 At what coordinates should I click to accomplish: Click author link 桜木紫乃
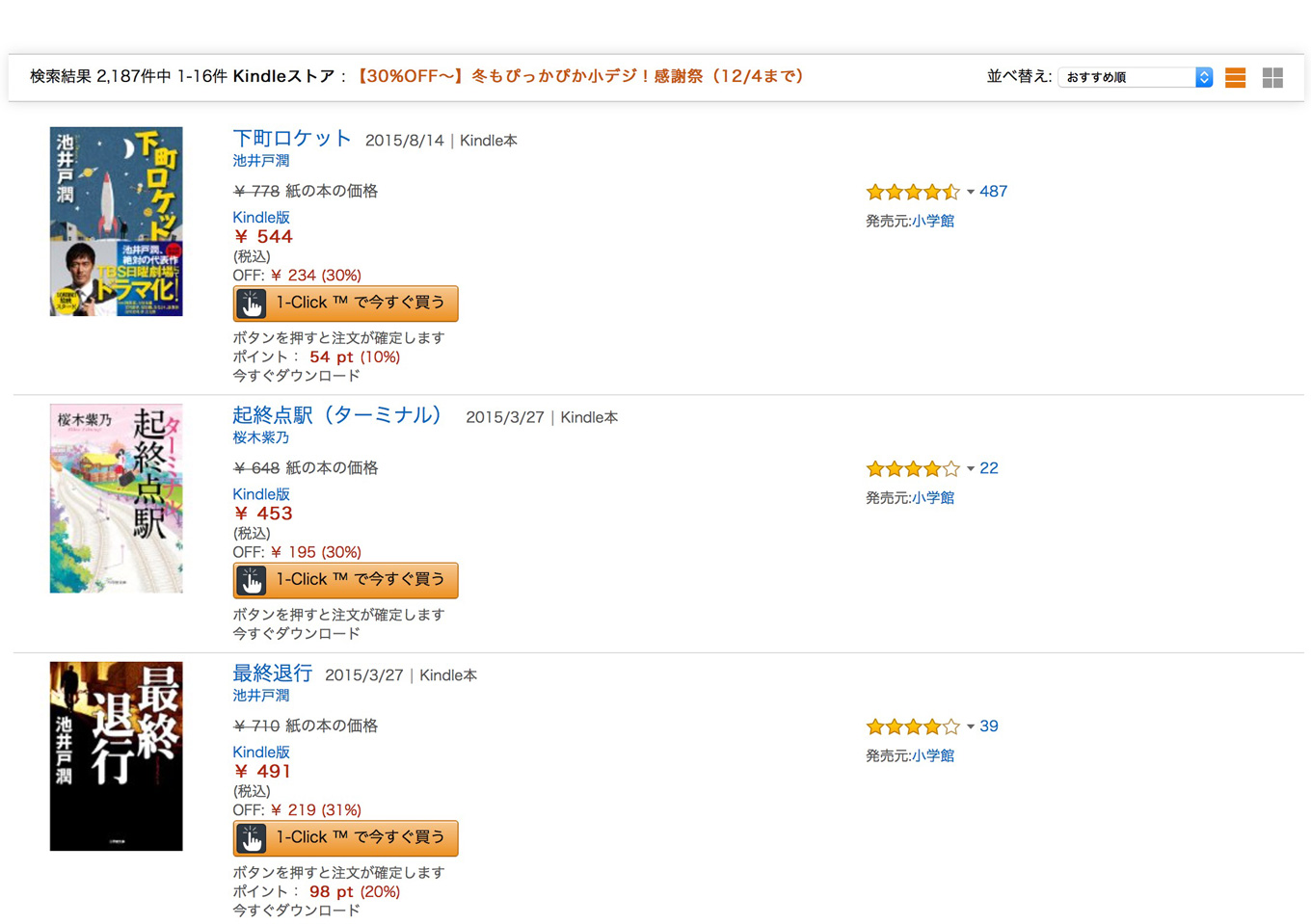[260, 437]
